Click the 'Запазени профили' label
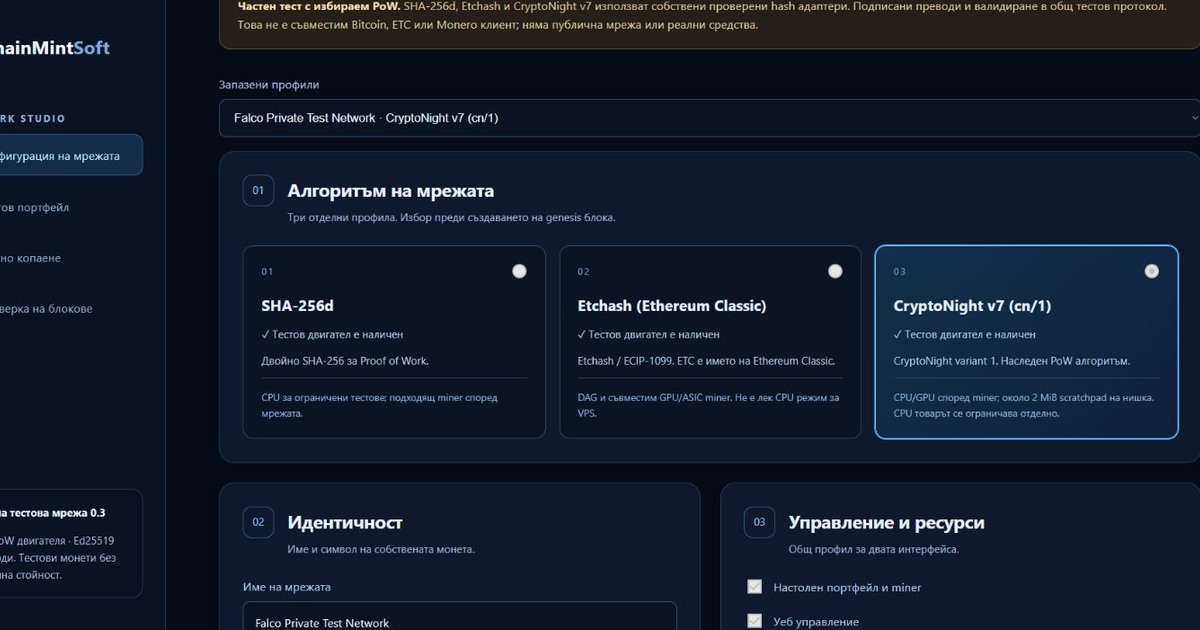The height and width of the screenshot is (630, 1200). point(269,85)
